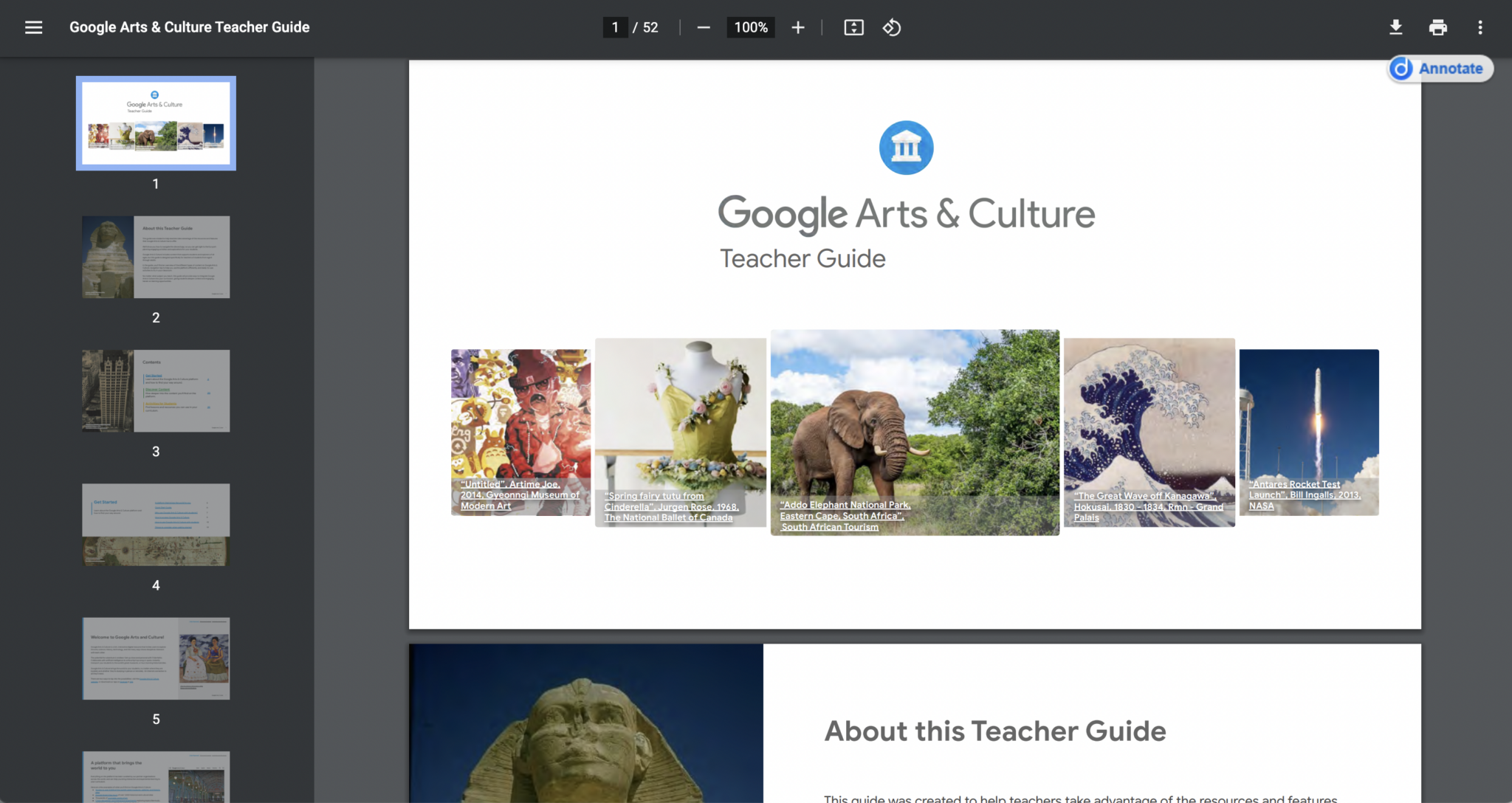The image size is (1512, 803).
Task: Click the zoom out minus icon
Action: 704,27
